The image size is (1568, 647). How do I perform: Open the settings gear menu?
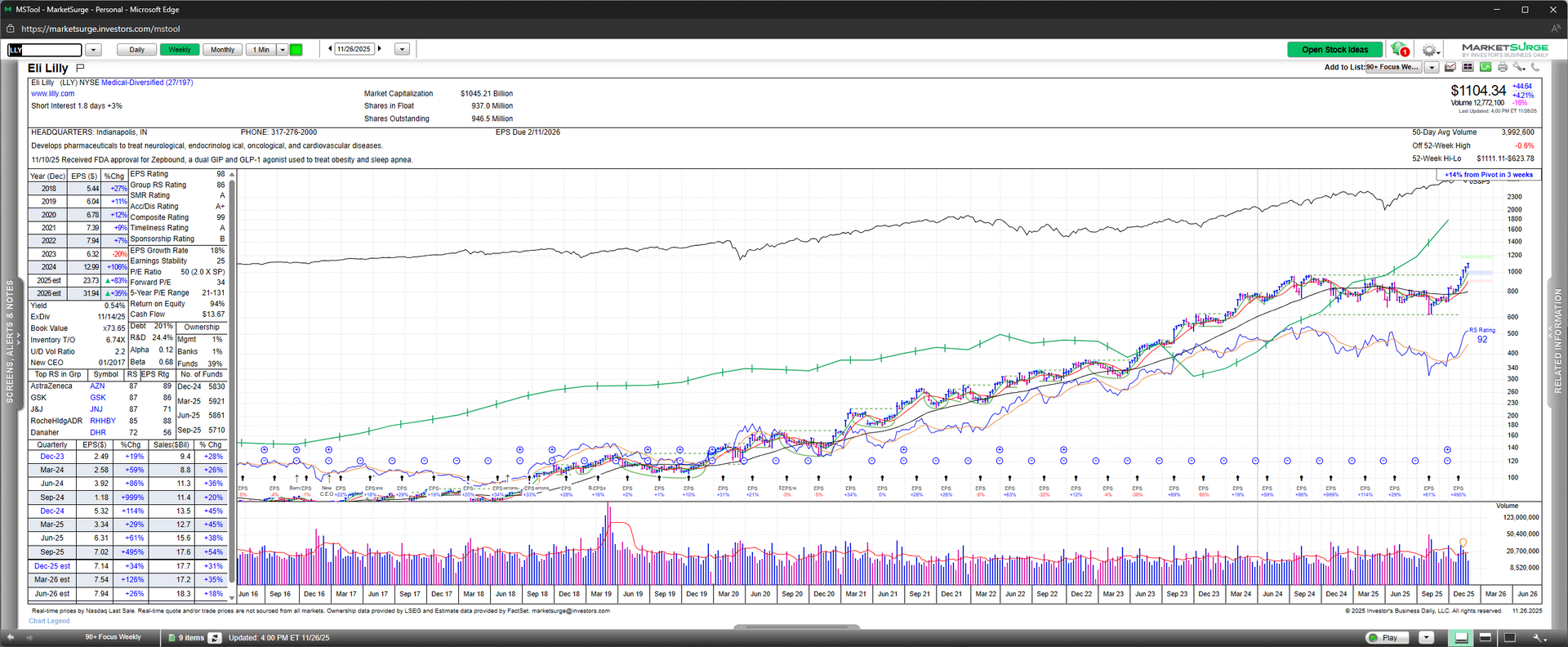pos(1428,50)
